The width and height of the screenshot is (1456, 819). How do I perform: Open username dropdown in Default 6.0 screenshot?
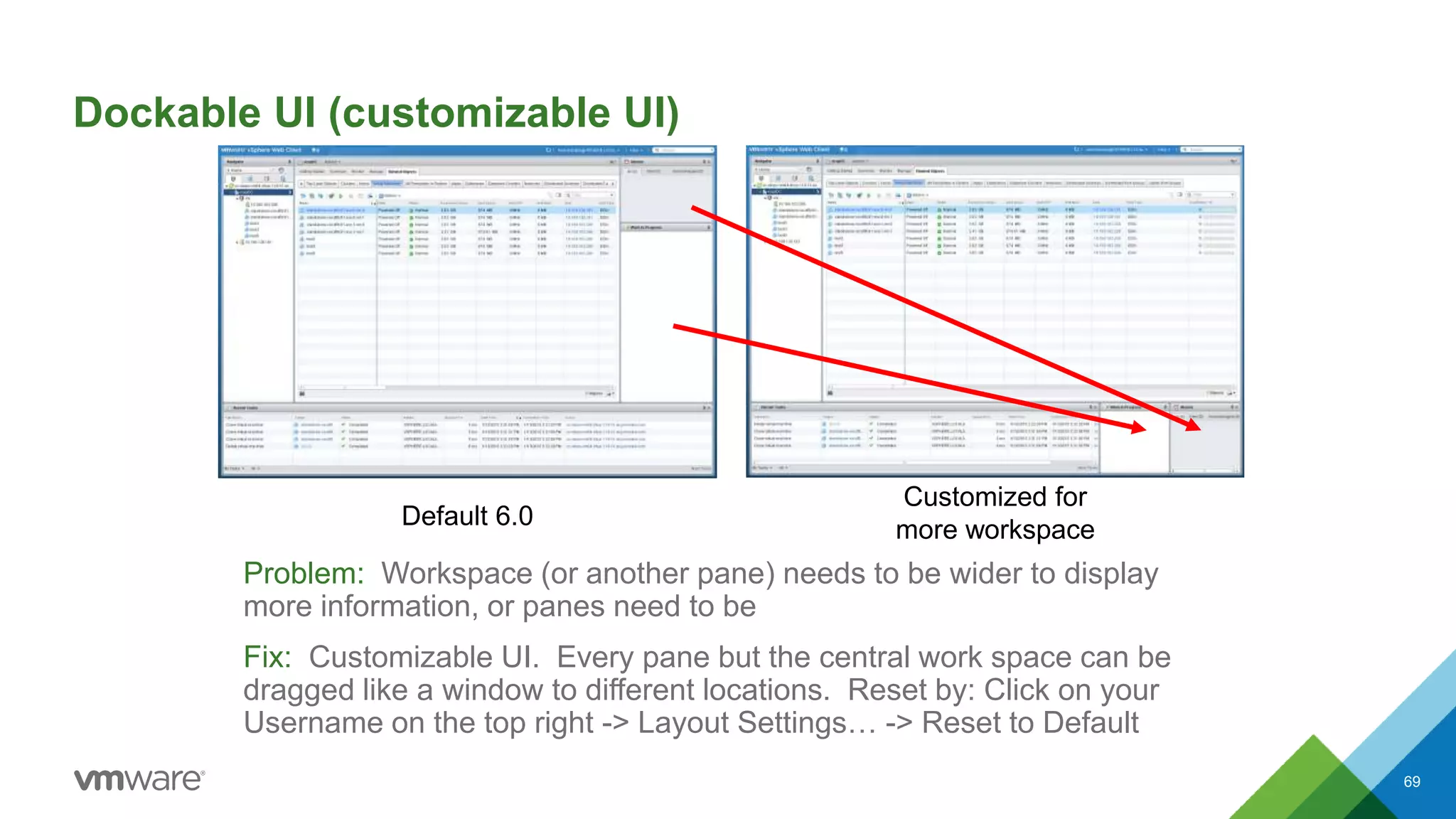(x=589, y=150)
